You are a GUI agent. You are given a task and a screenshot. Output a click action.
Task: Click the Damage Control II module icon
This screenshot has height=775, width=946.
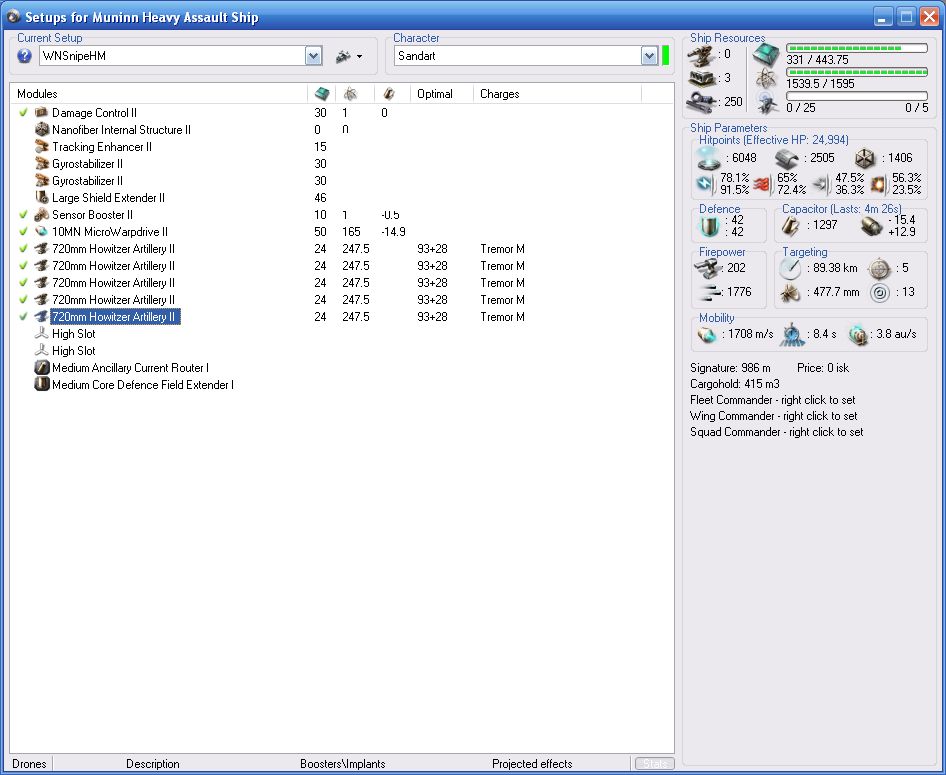(x=42, y=112)
